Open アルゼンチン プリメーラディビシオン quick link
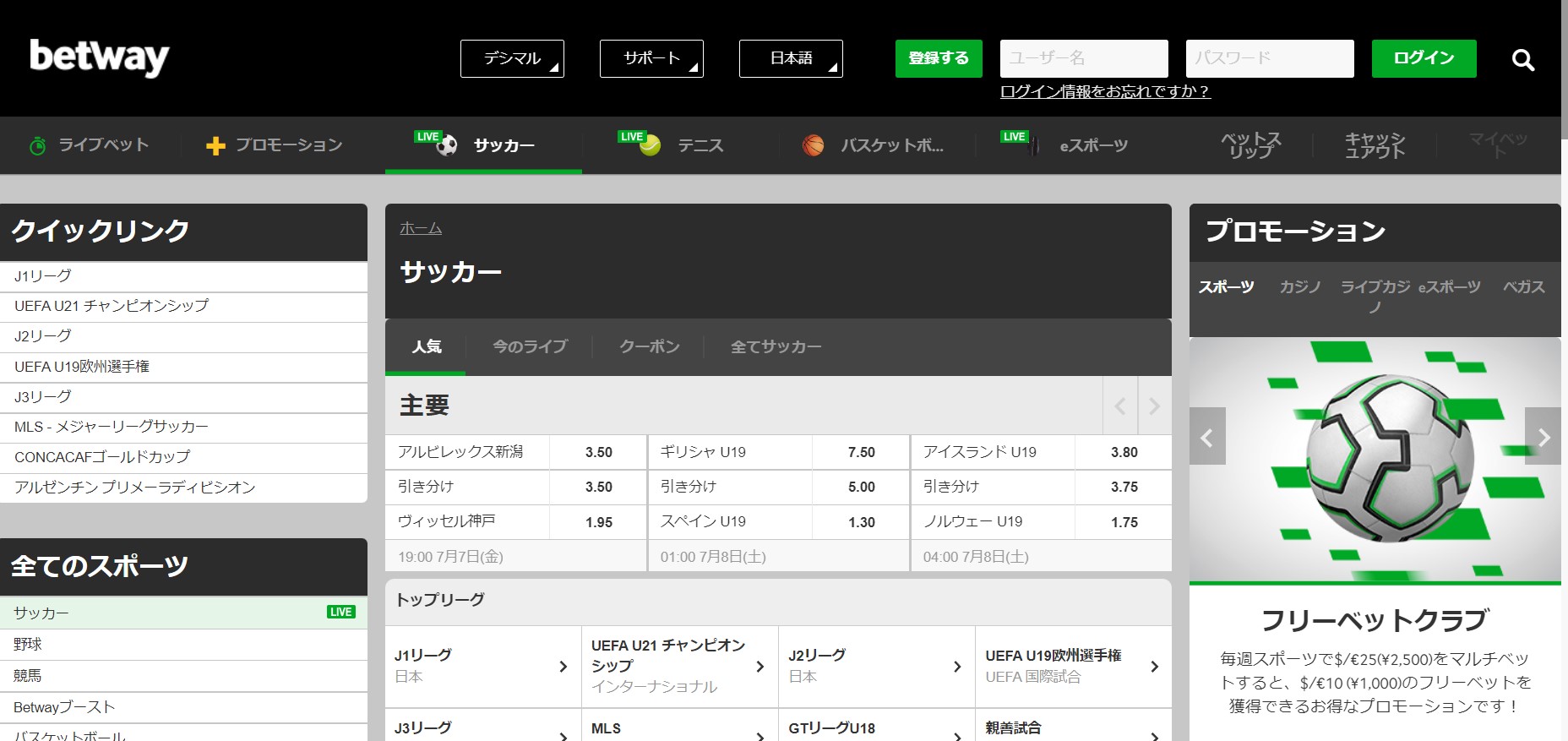The image size is (1568, 741). tap(183, 488)
